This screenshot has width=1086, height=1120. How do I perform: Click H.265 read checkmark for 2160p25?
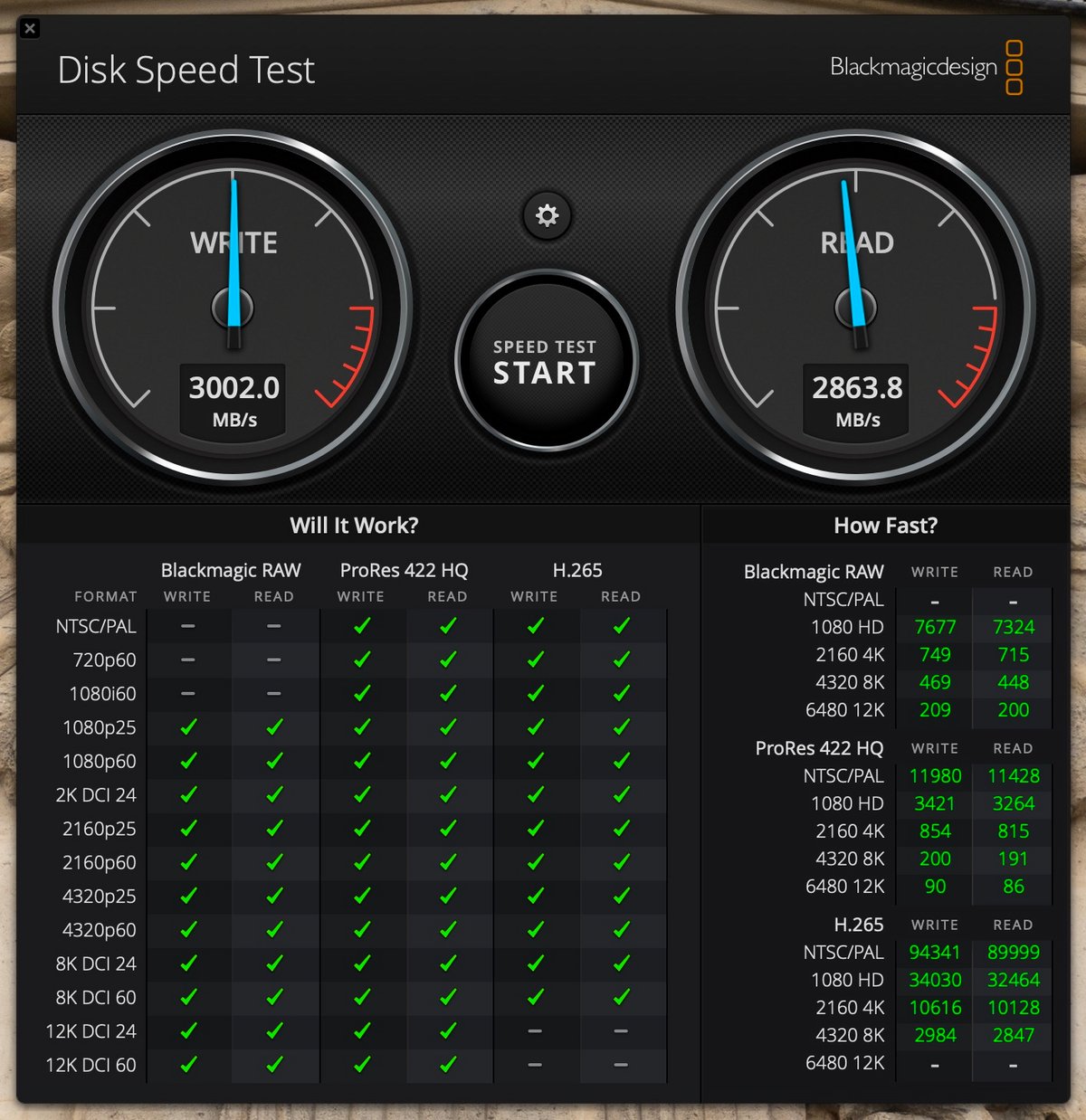coord(621,828)
